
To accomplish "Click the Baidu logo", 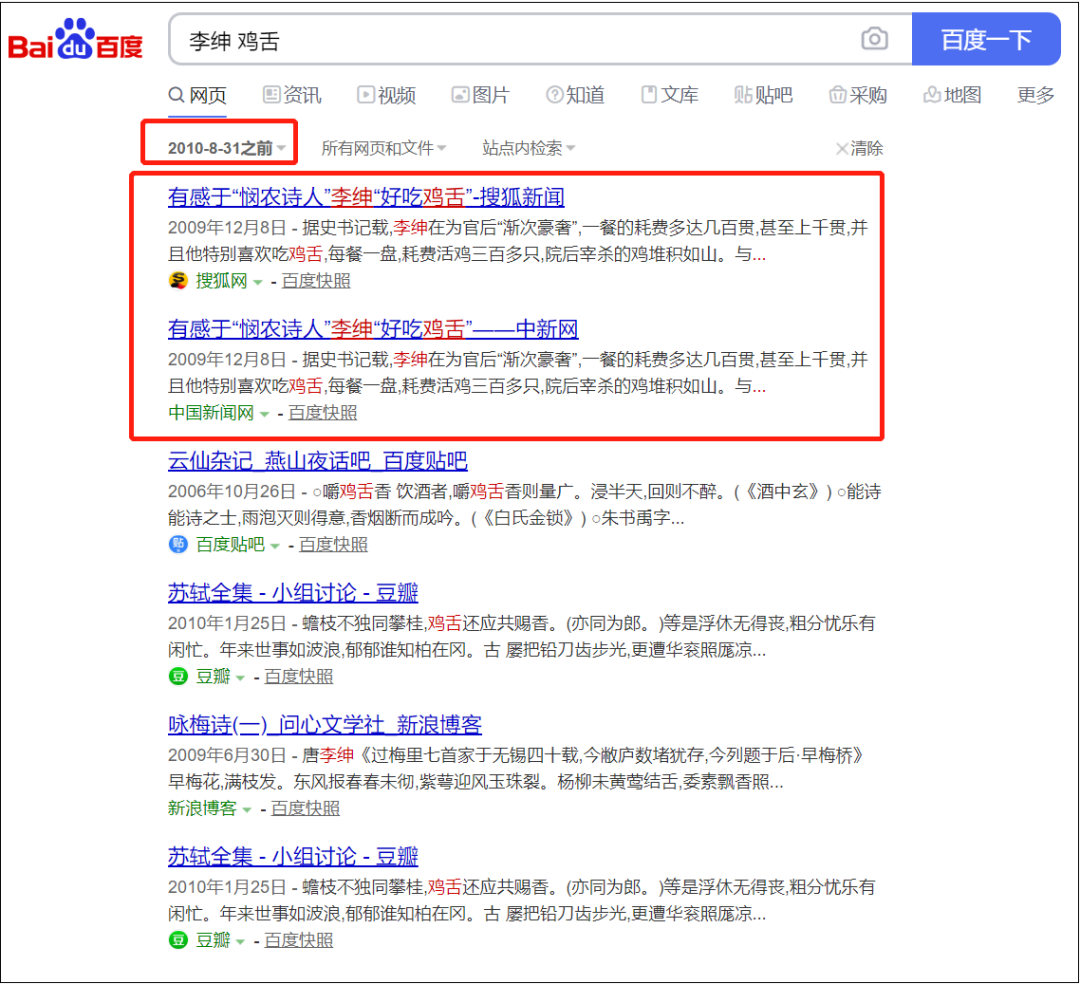I will pyautogui.click(x=75, y=40).
